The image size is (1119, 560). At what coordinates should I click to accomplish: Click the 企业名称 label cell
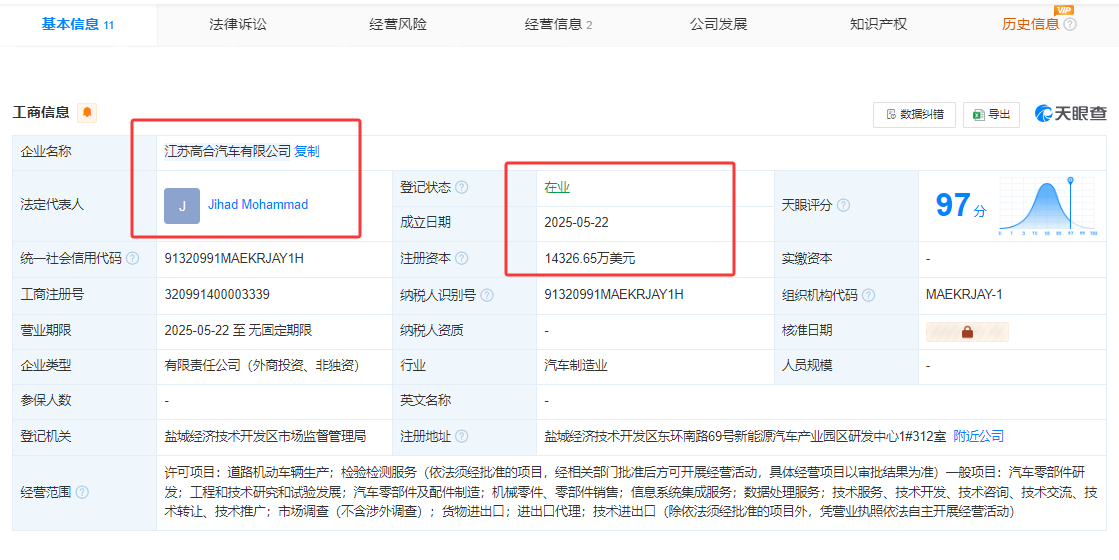pos(84,152)
